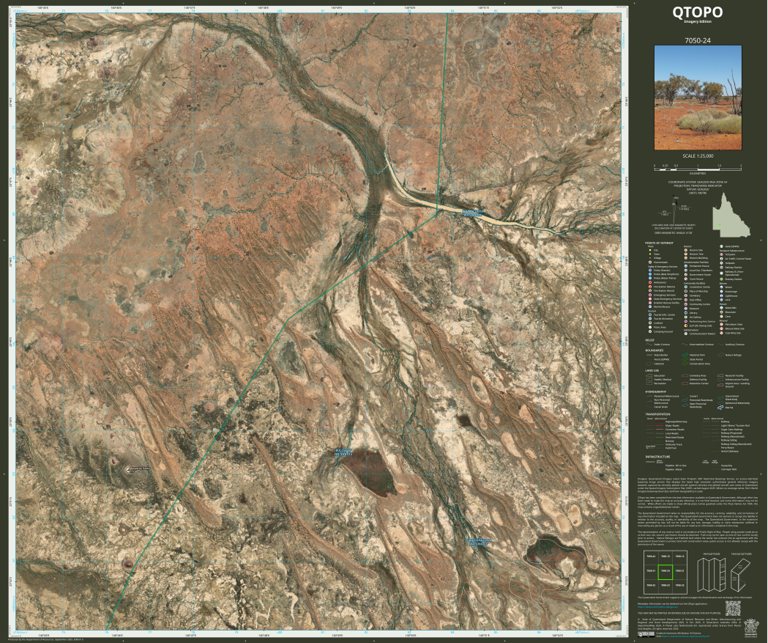The height and width of the screenshot is (643, 768).
Task: Click the kilometres scale bar
Action: point(697,167)
